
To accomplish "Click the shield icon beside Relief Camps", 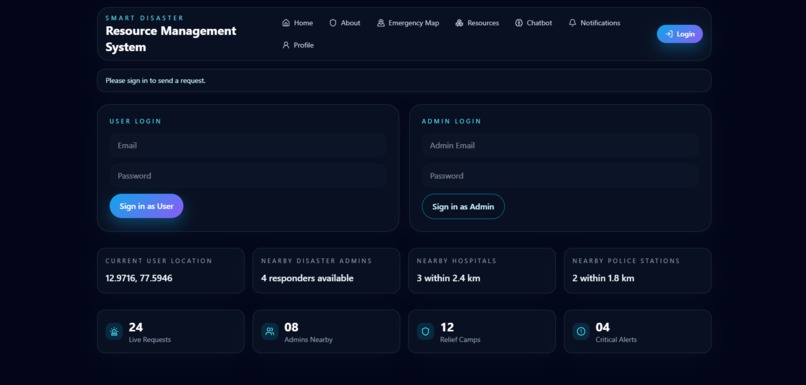I will pos(425,332).
